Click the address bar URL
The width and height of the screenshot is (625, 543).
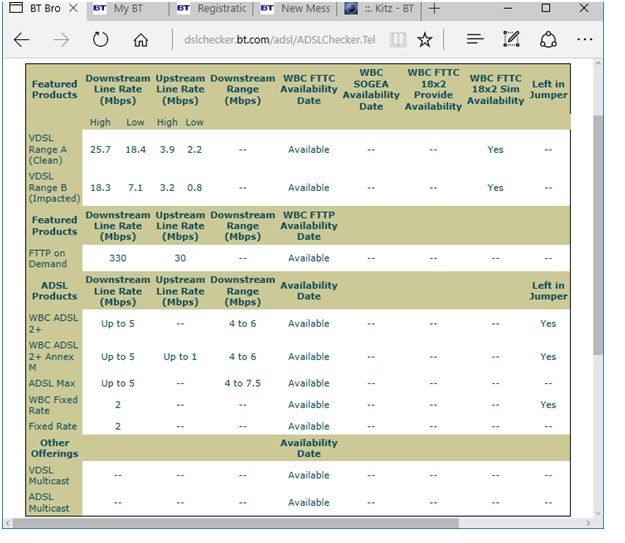[279, 40]
